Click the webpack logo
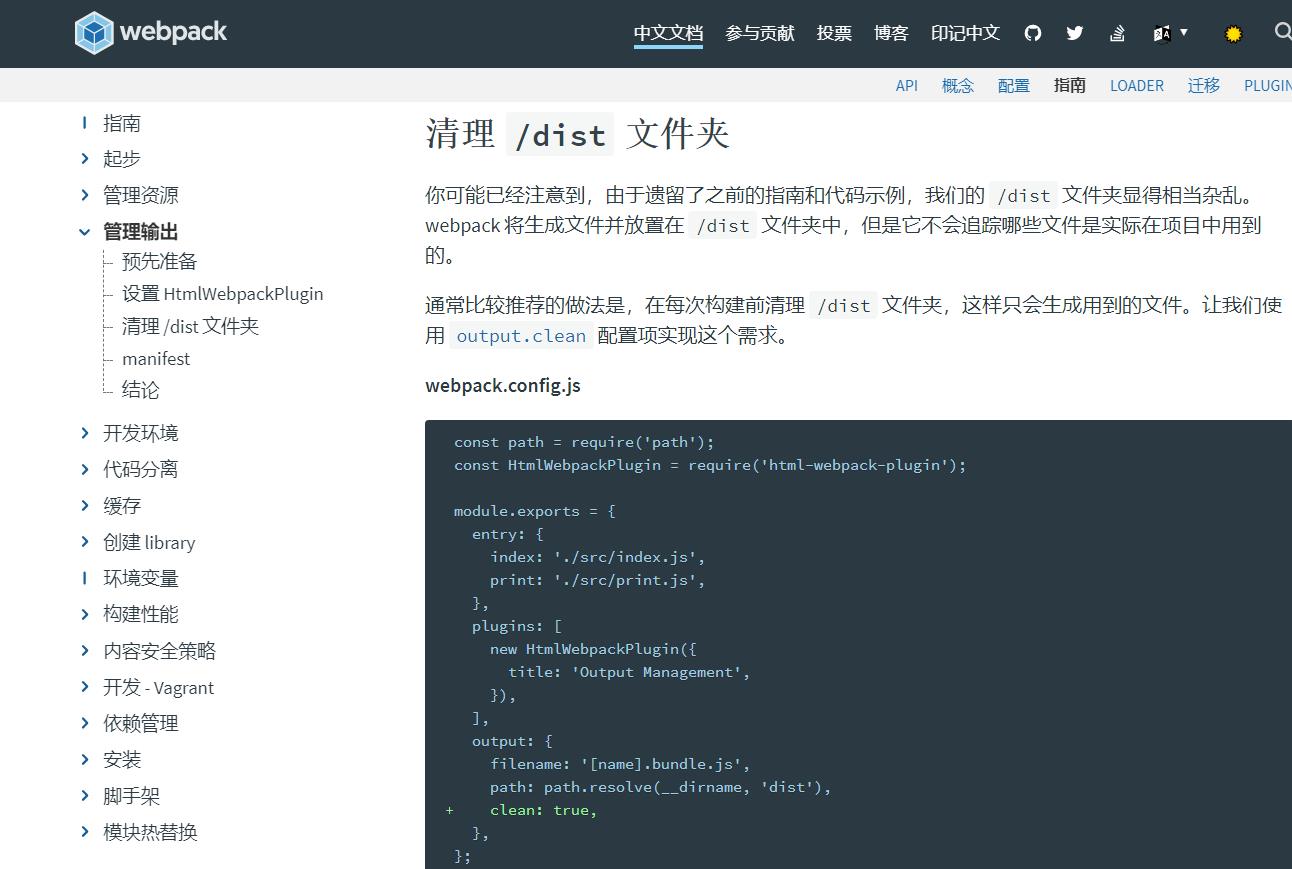The width and height of the screenshot is (1292, 869). [151, 33]
